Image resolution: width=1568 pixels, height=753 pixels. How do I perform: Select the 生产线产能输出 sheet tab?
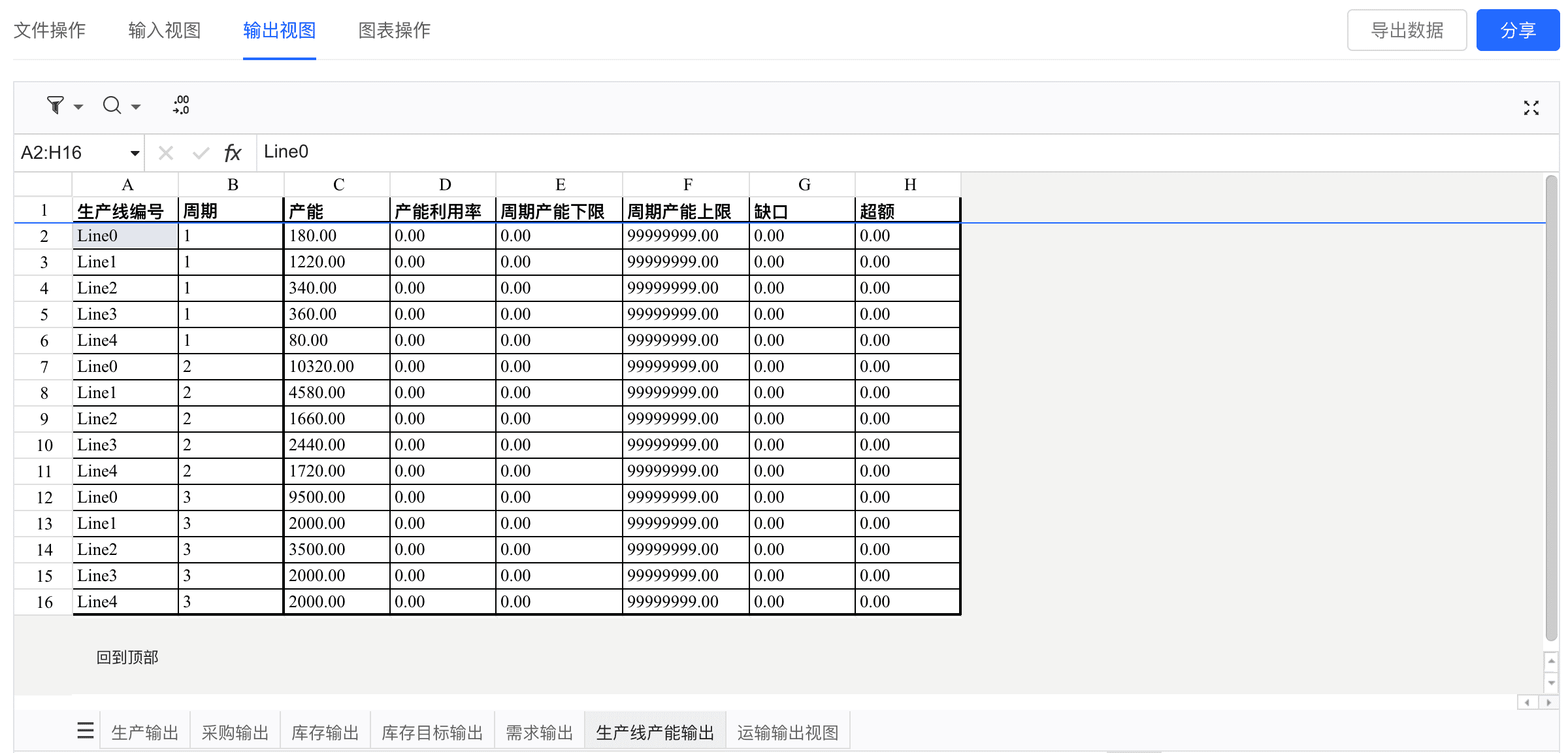pyautogui.click(x=655, y=732)
